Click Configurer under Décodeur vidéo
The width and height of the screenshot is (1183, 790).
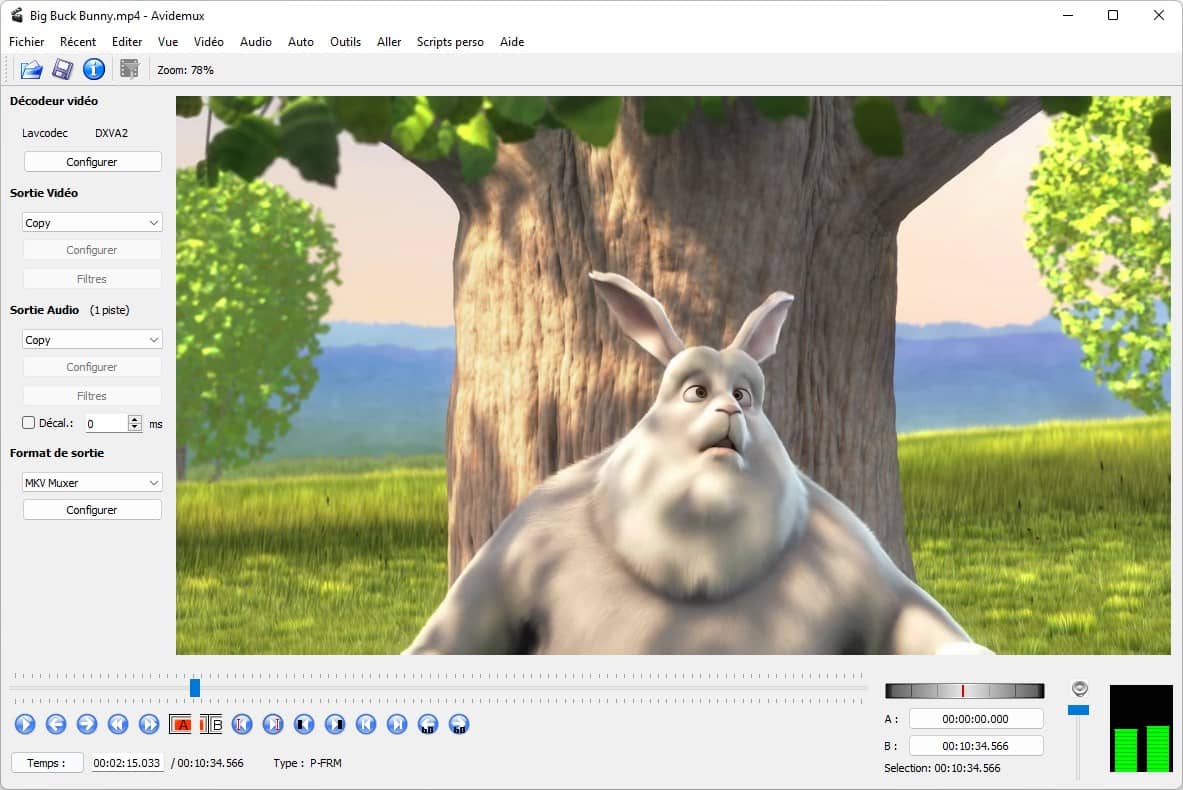click(92, 161)
